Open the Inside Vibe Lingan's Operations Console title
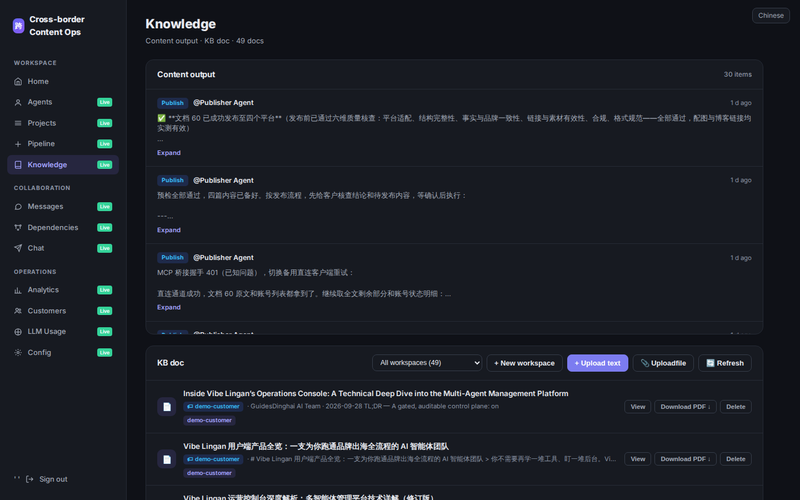Viewport: 800px width, 500px height. (x=376, y=393)
